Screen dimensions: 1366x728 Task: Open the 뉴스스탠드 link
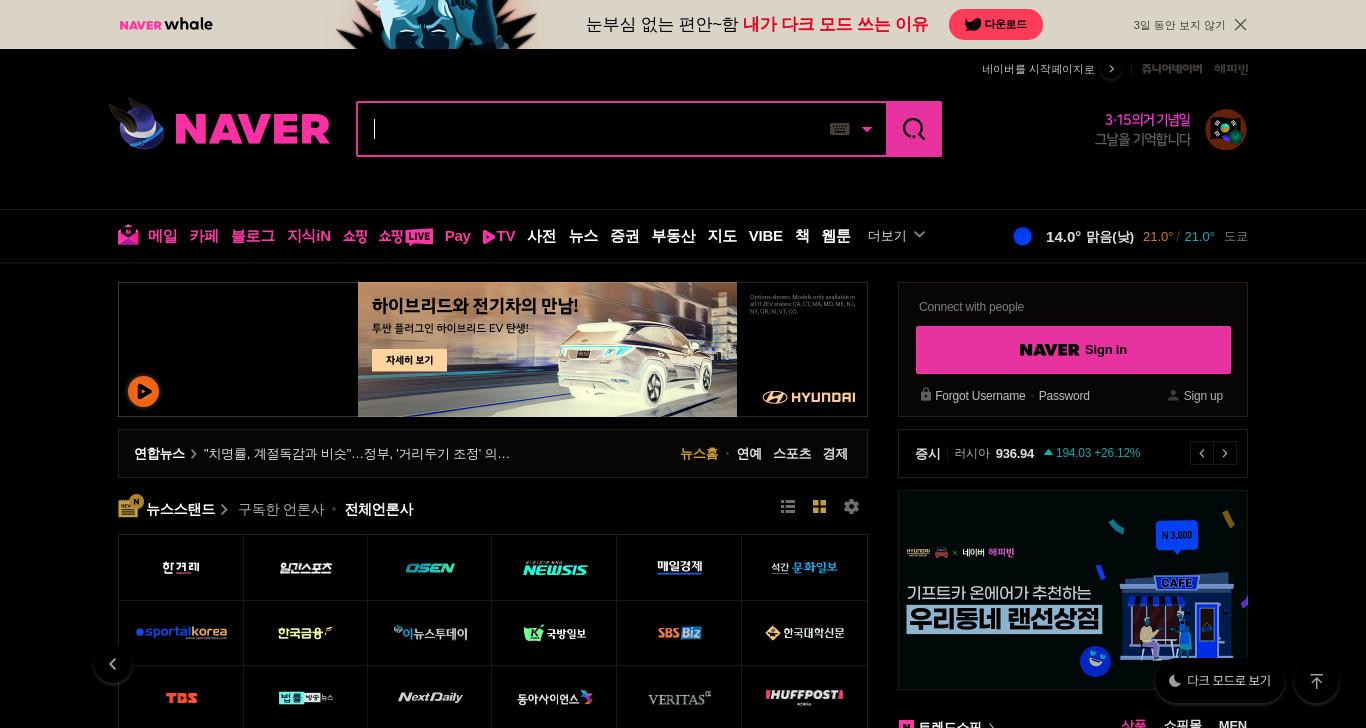tap(180, 509)
